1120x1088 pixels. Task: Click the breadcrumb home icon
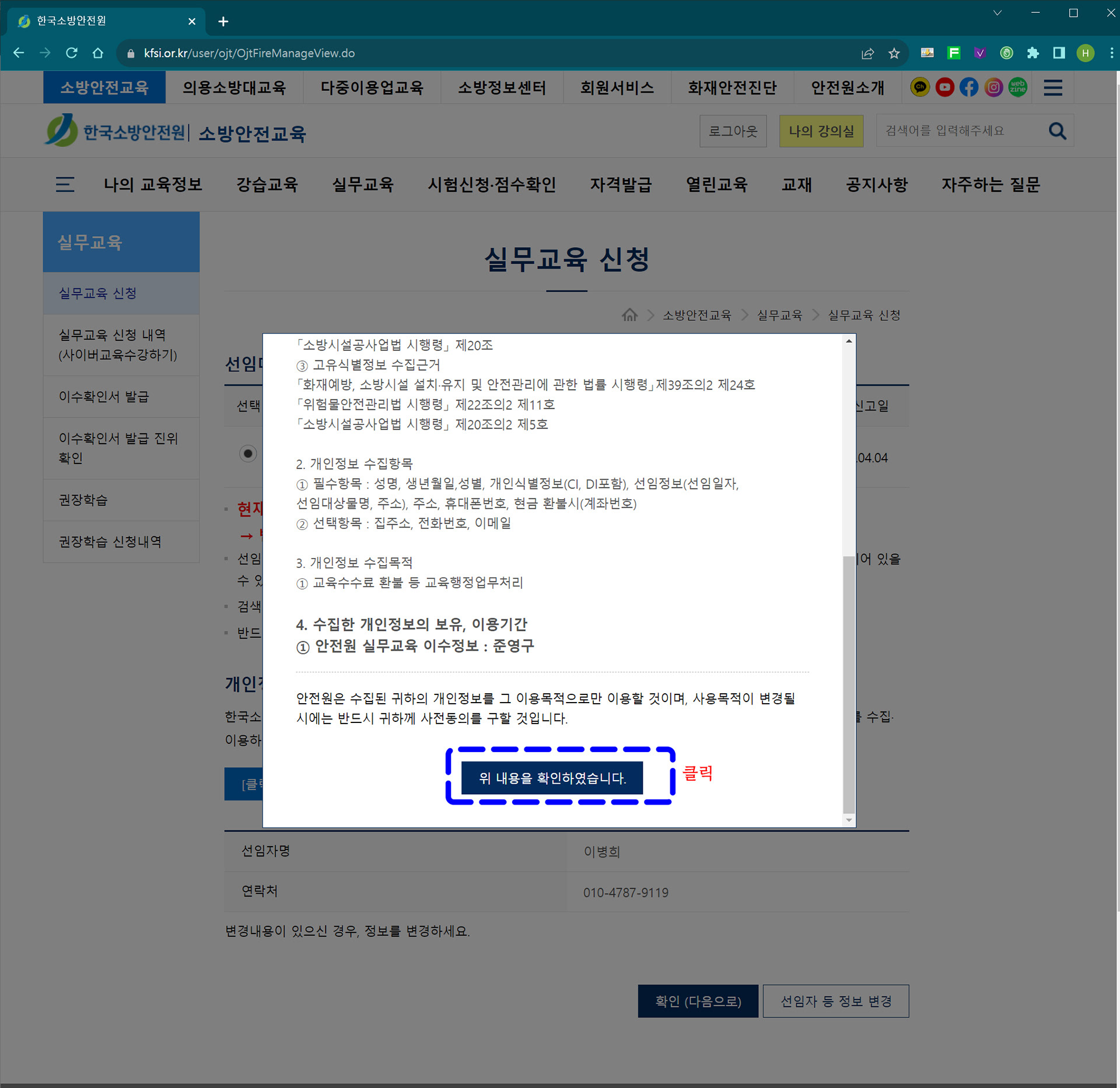[x=629, y=315]
